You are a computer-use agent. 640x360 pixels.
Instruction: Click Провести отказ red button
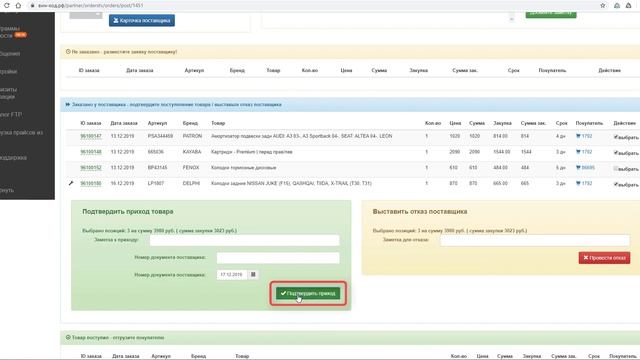[x=604, y=258]
